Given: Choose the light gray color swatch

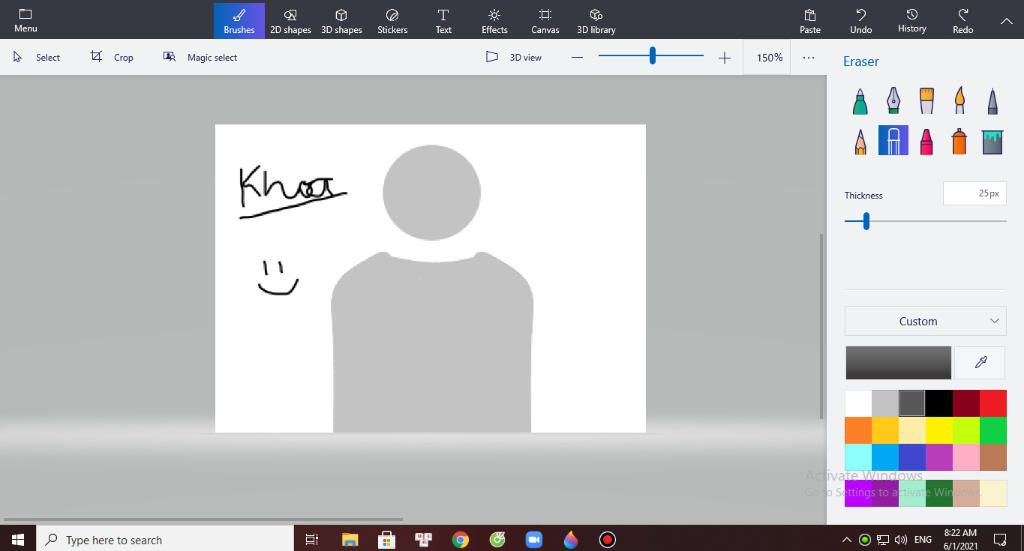Looking at the screenshot, I should tap(885, 403).
